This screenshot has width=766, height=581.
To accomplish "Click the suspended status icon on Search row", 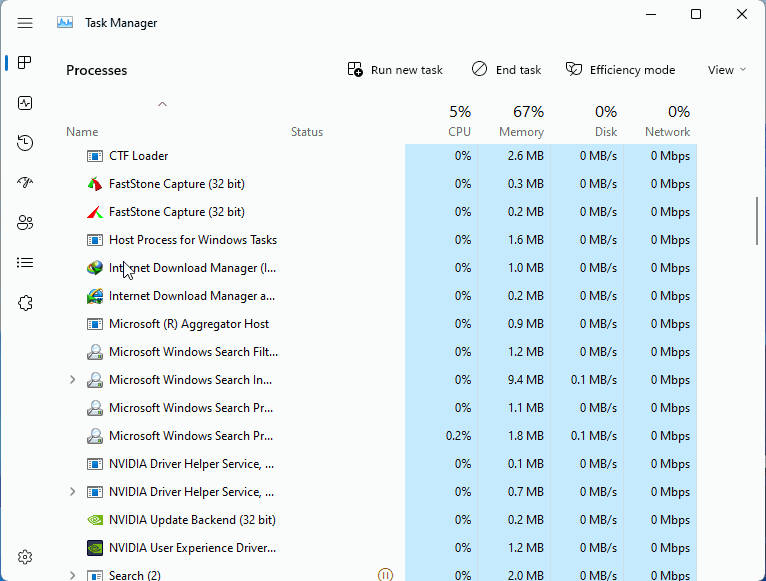I will [385, 575].
